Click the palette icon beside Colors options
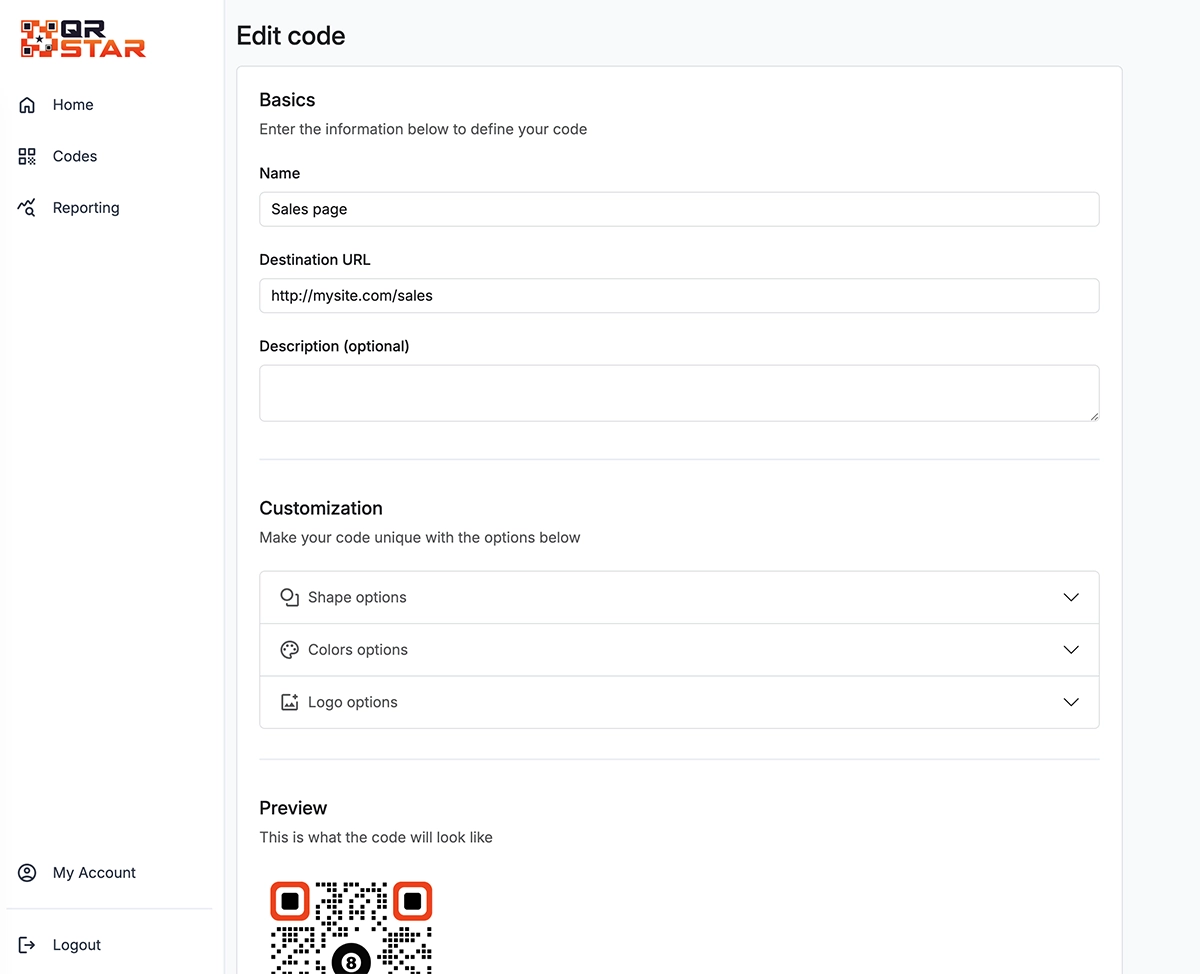This screenshot has width=1200, height=974. pos(289,649)
